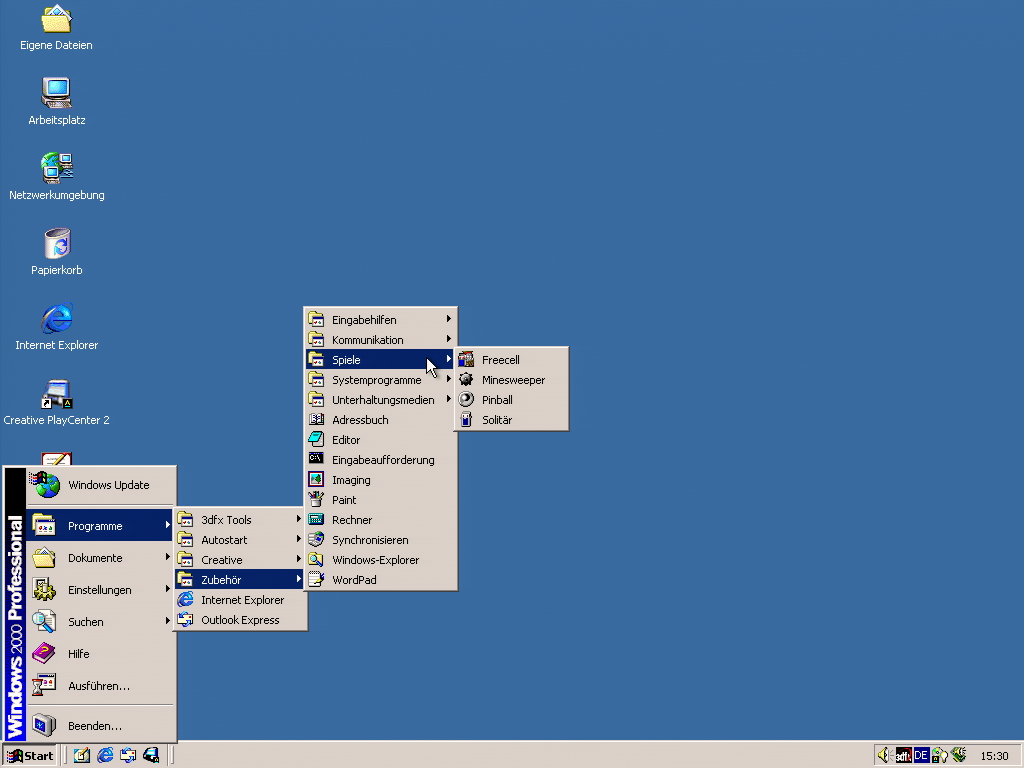This screenshot has width=1024, height=768.
Task: Launch Freecell from the Spiele submenu
Action: click(511, 360)
